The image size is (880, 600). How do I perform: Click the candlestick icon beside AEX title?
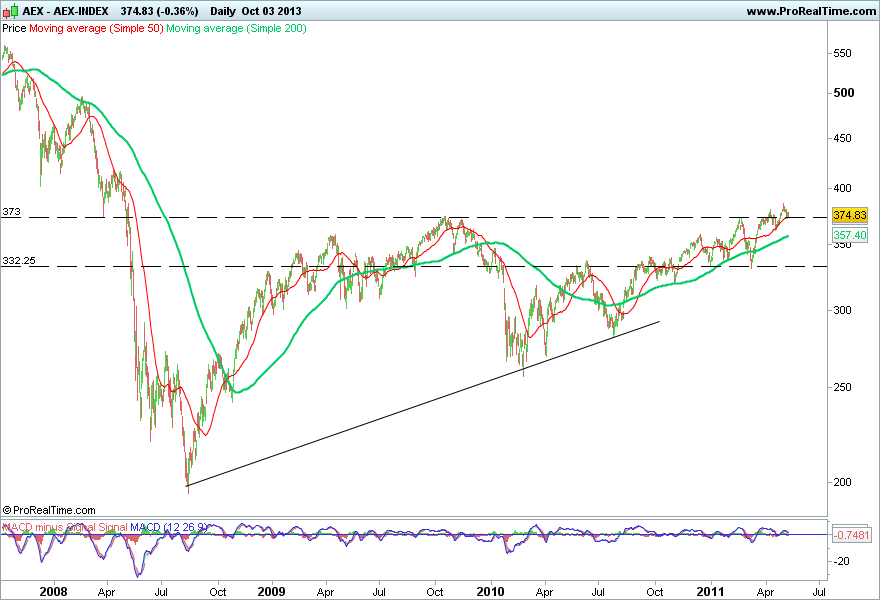click(x=10, y=11)
